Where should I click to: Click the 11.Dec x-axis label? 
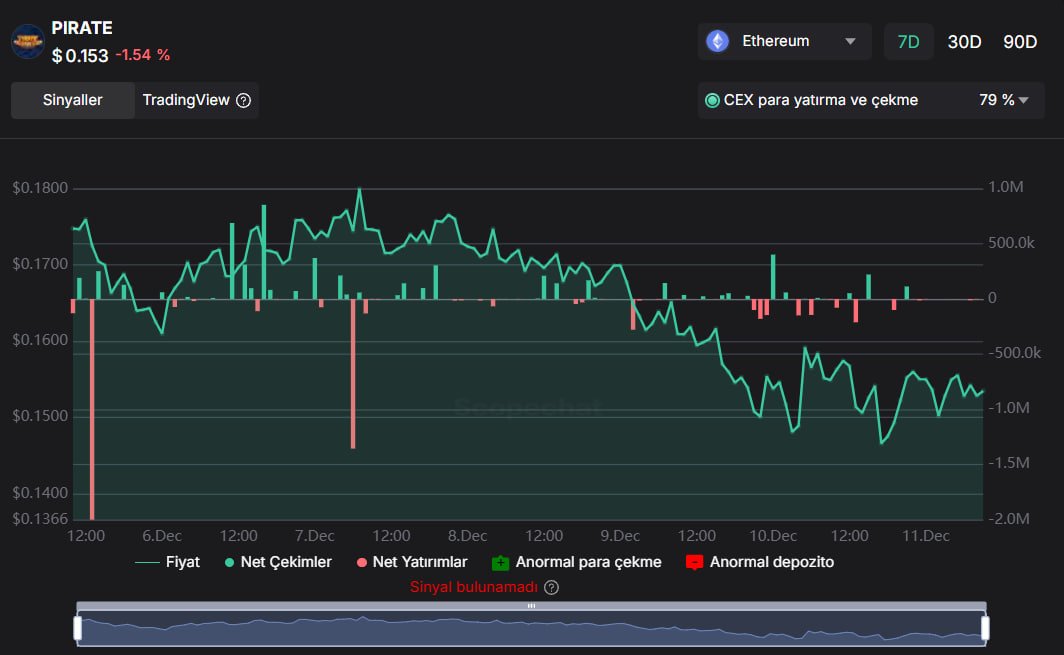(926, 536)
